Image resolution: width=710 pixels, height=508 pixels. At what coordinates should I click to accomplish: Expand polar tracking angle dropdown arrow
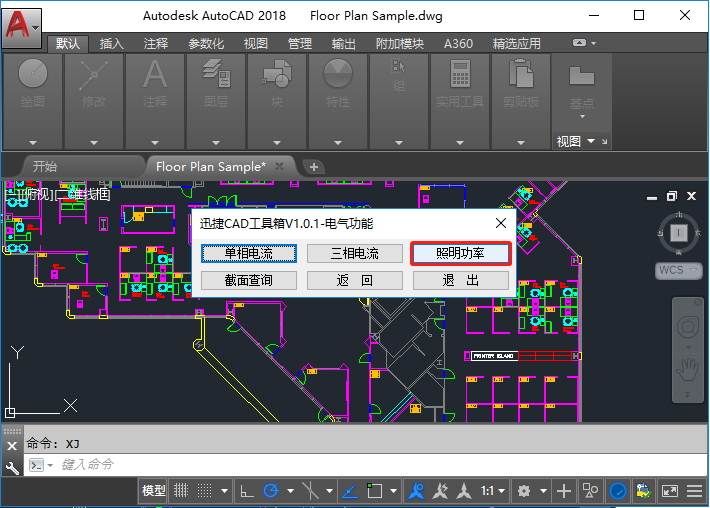tap(290, 491)
